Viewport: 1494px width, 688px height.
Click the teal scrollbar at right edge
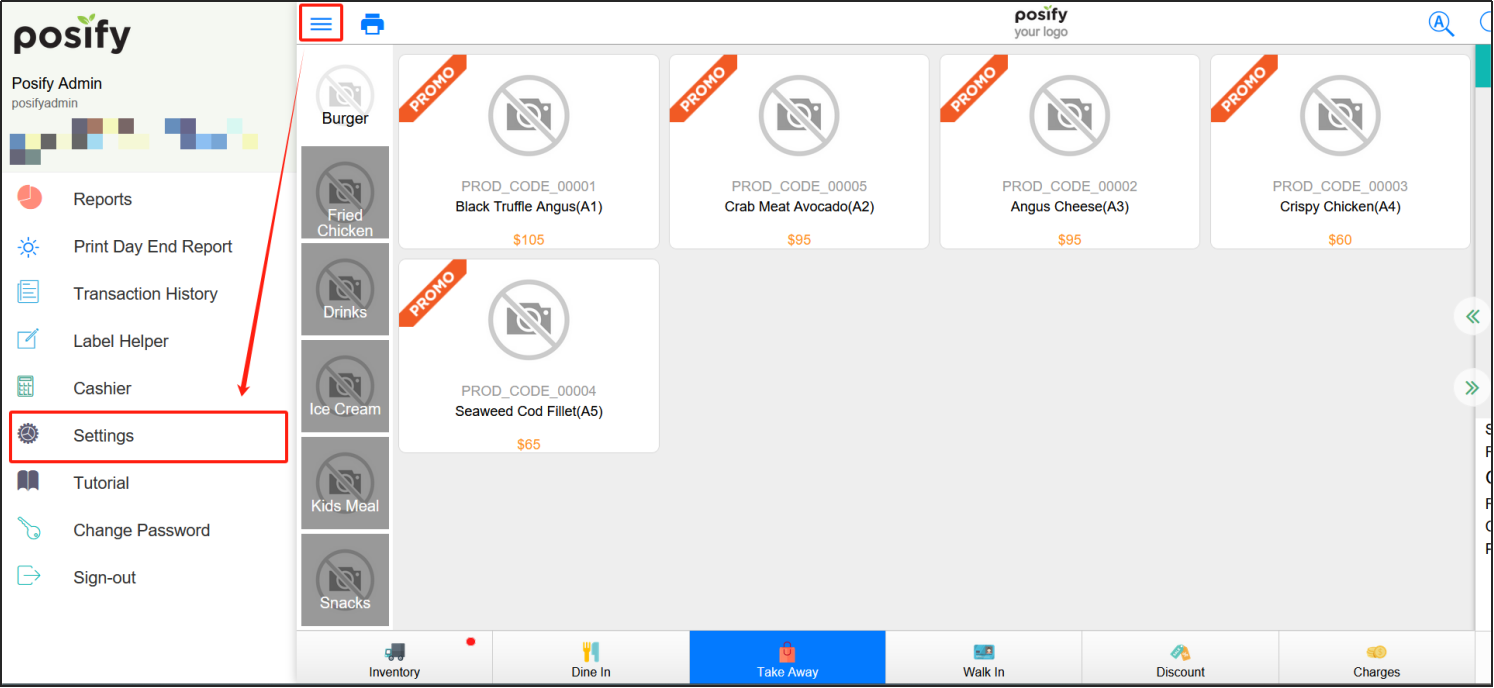coord(1483,66)
